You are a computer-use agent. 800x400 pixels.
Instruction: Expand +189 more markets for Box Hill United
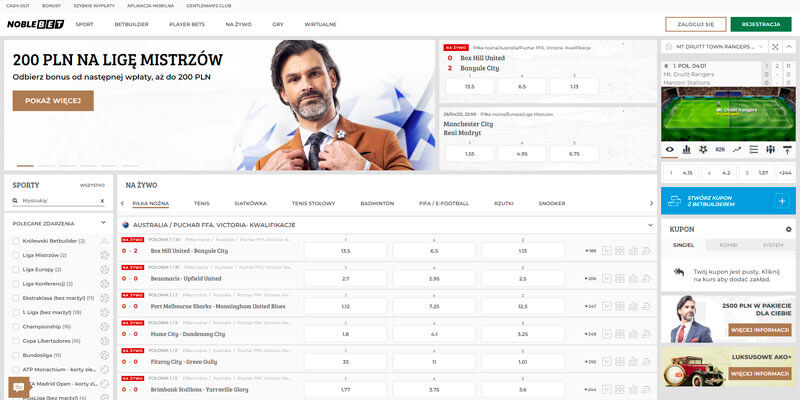click(590, 251)
